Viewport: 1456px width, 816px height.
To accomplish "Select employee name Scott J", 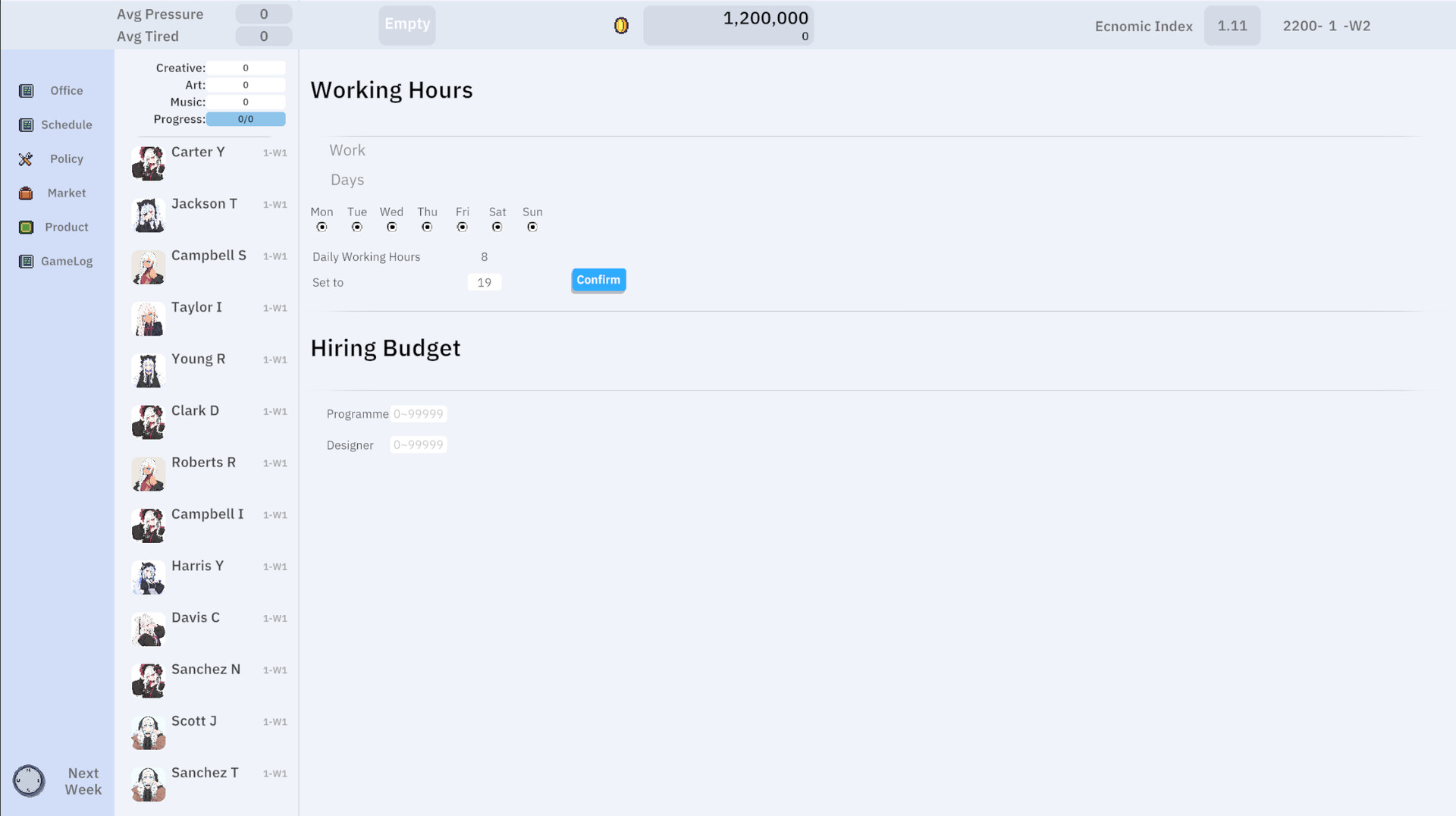I will (x=194, y=720).
